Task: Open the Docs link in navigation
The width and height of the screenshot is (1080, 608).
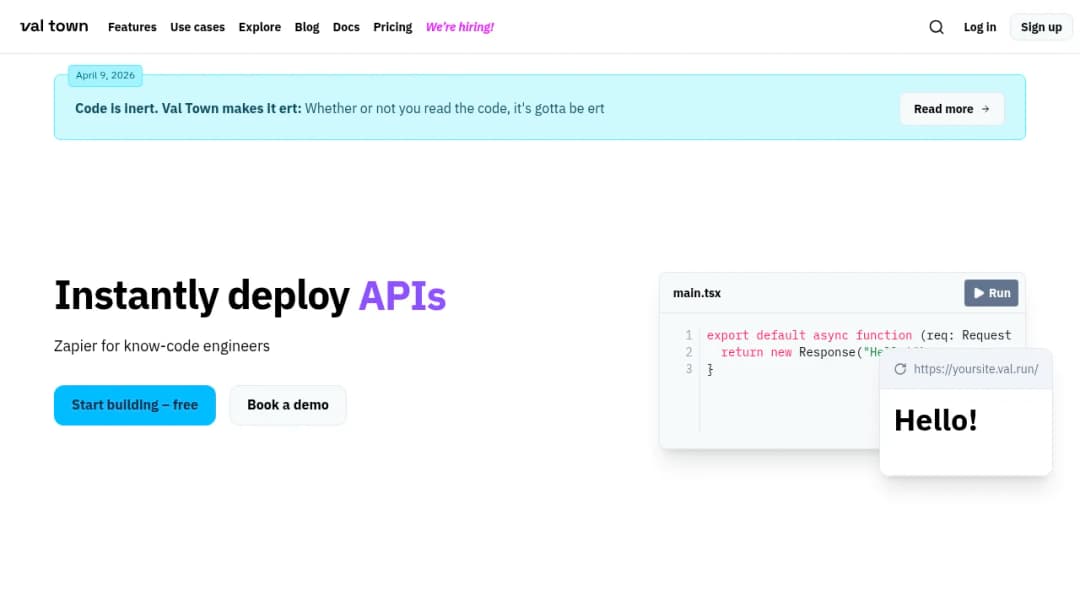Action: coord(346,27)
